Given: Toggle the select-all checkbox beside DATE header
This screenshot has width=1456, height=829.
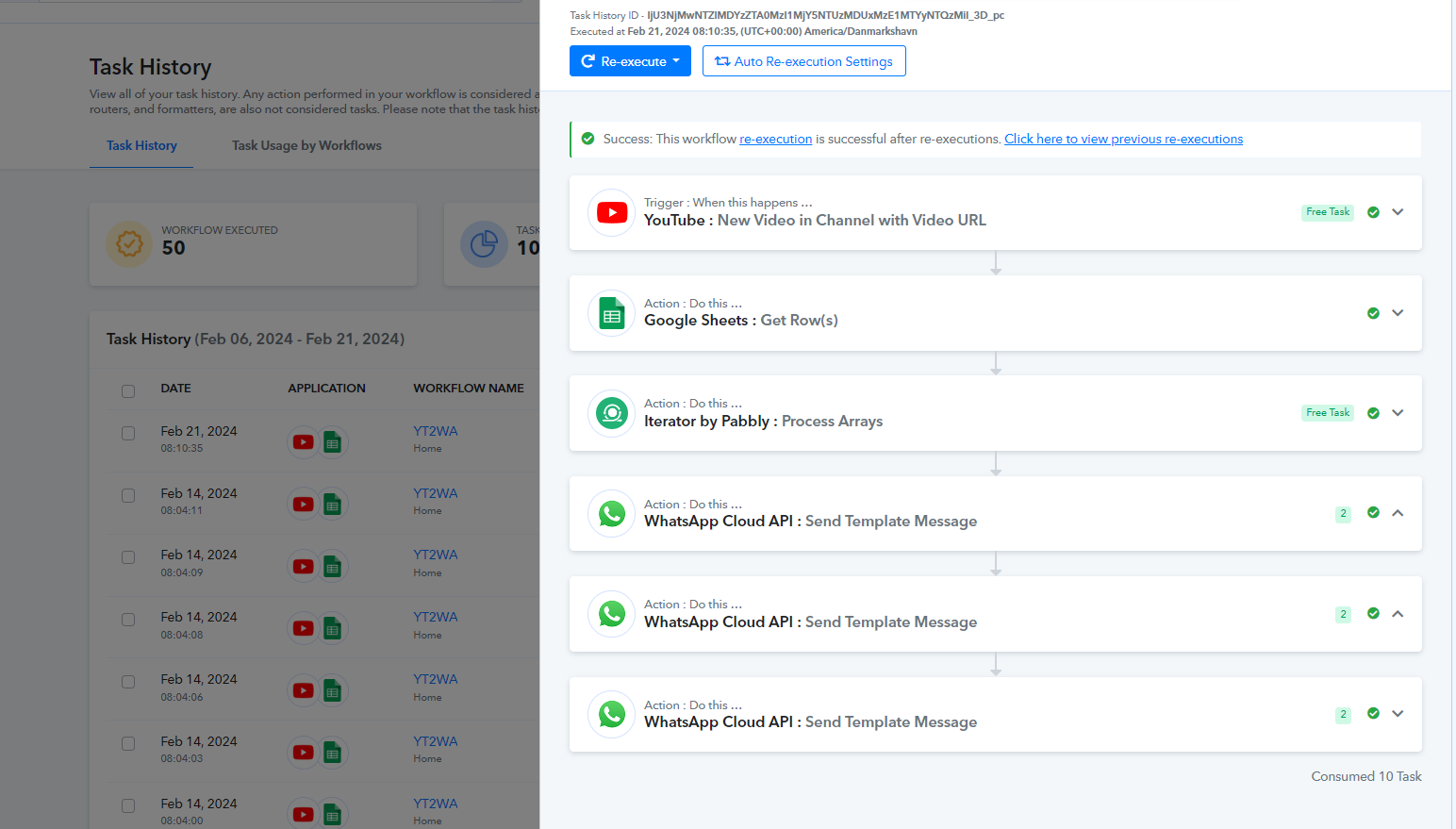Looking at the screenshot, I should pos(128,390).
